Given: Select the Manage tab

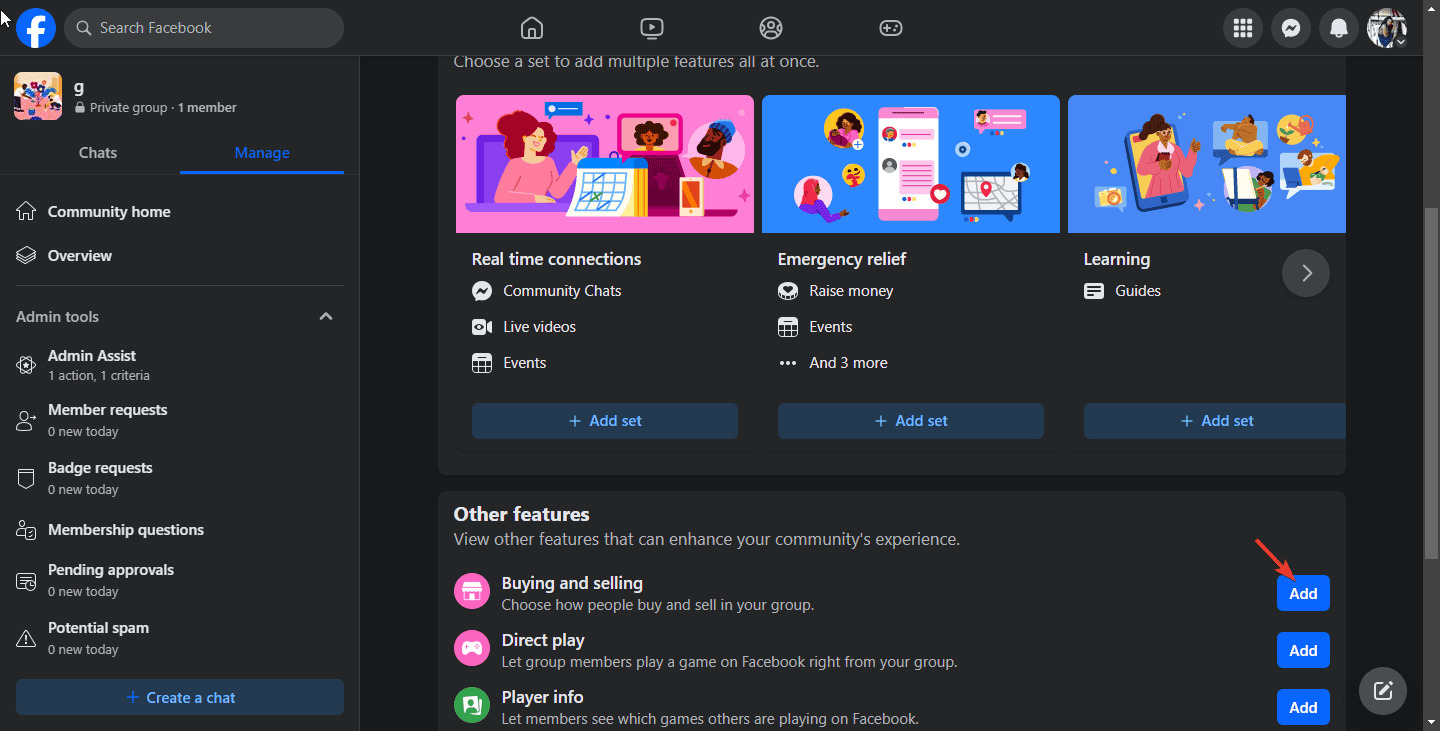Looking at the screenshot, I should point(262,153).
